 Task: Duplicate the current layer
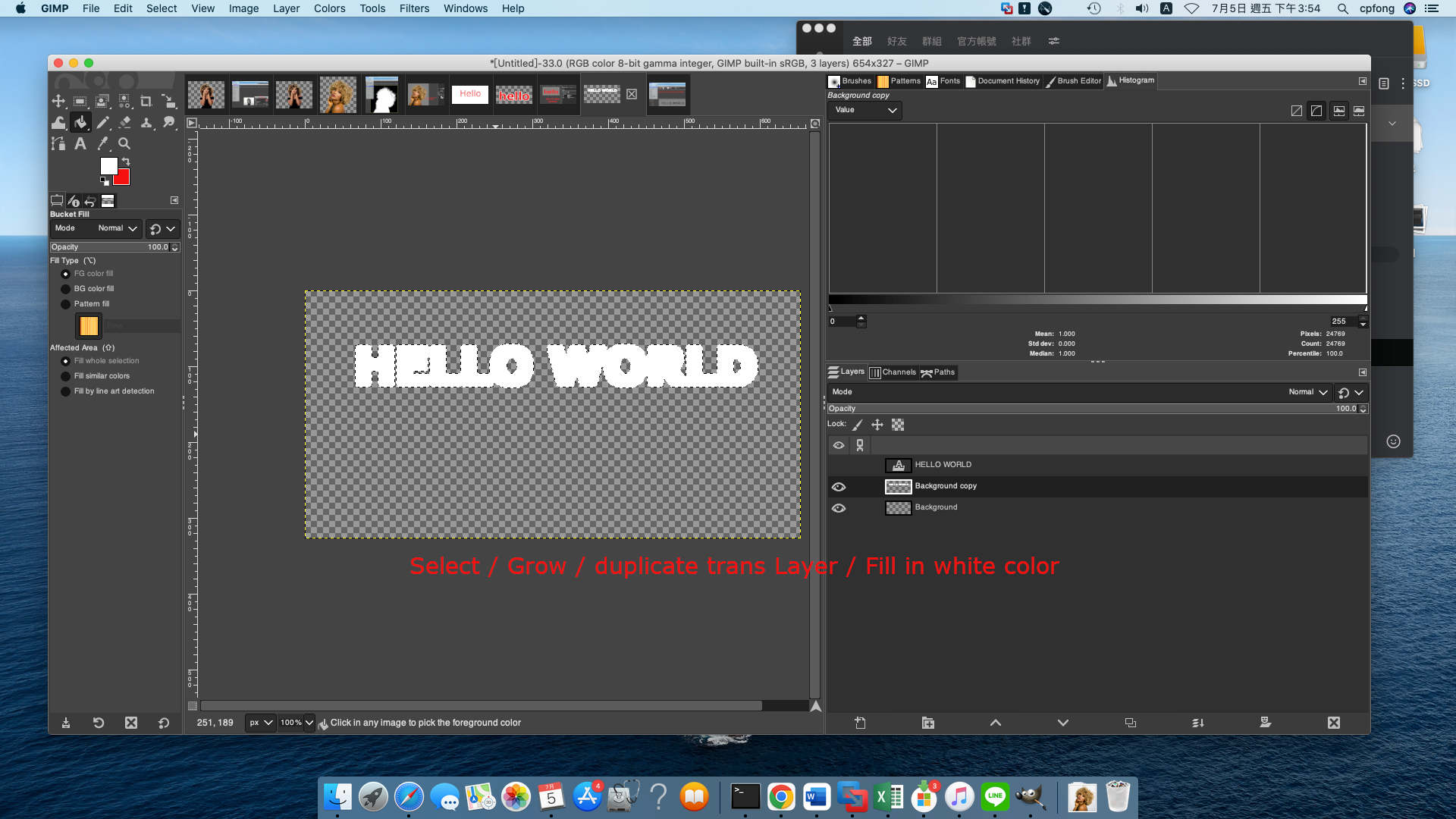tap(1131, 723)
